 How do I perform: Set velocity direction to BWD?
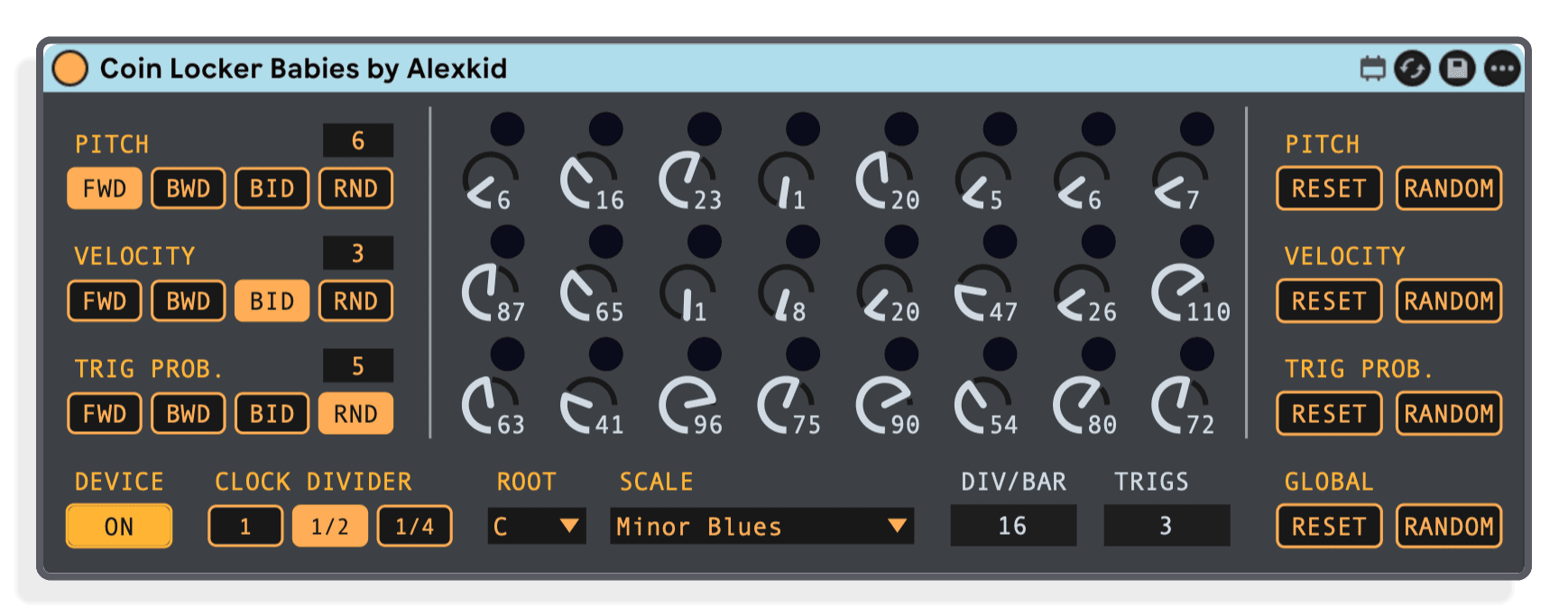pos(189,301)
